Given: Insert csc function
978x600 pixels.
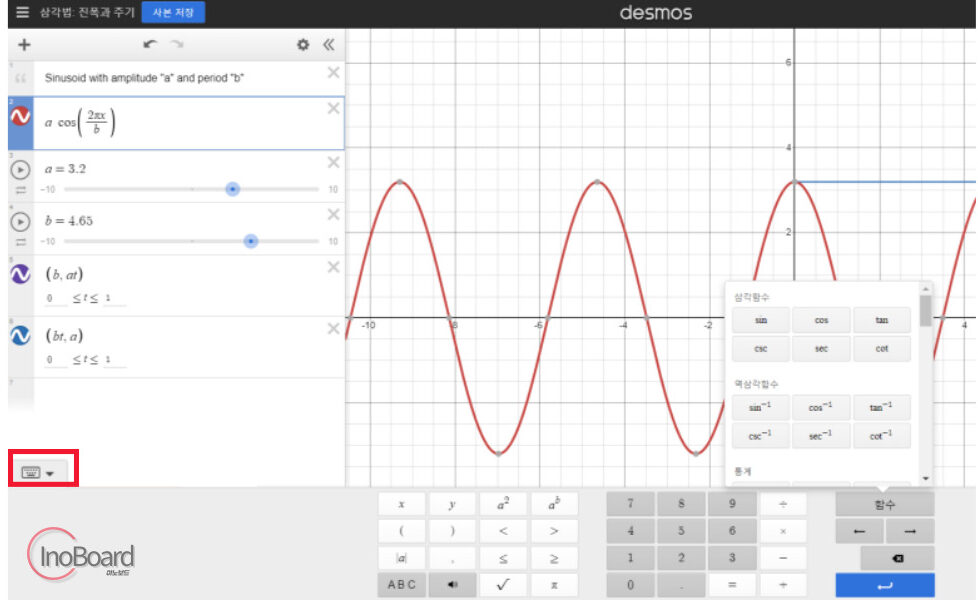Looking at the screenshot, I should click(x=760, y=349).
